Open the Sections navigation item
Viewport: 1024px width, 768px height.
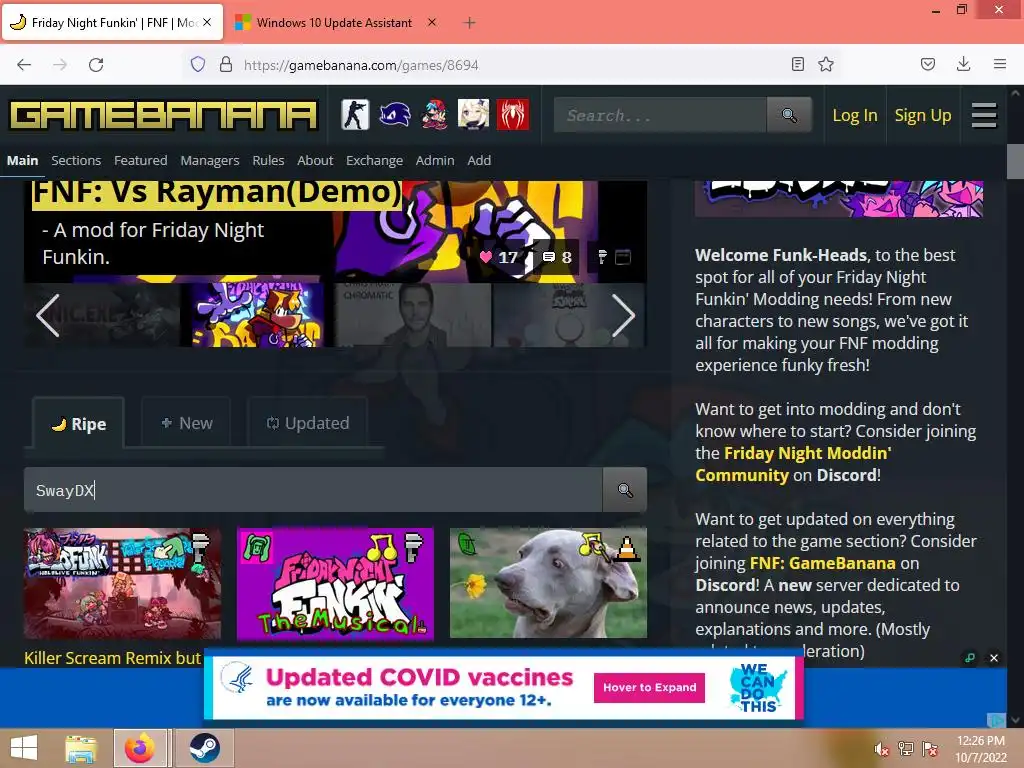point(76,161)
